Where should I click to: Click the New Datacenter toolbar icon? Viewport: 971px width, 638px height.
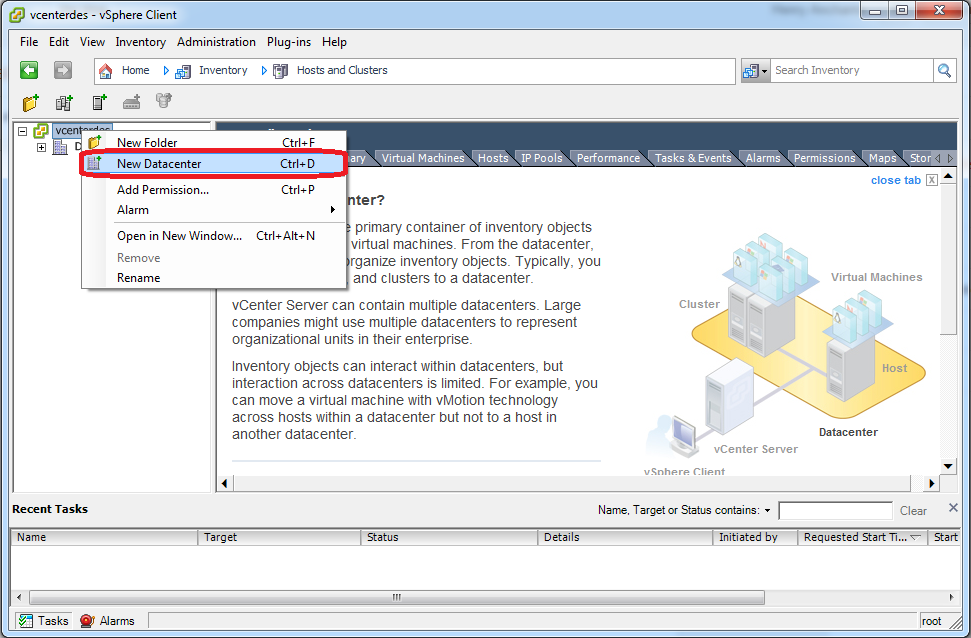(64, 101)
